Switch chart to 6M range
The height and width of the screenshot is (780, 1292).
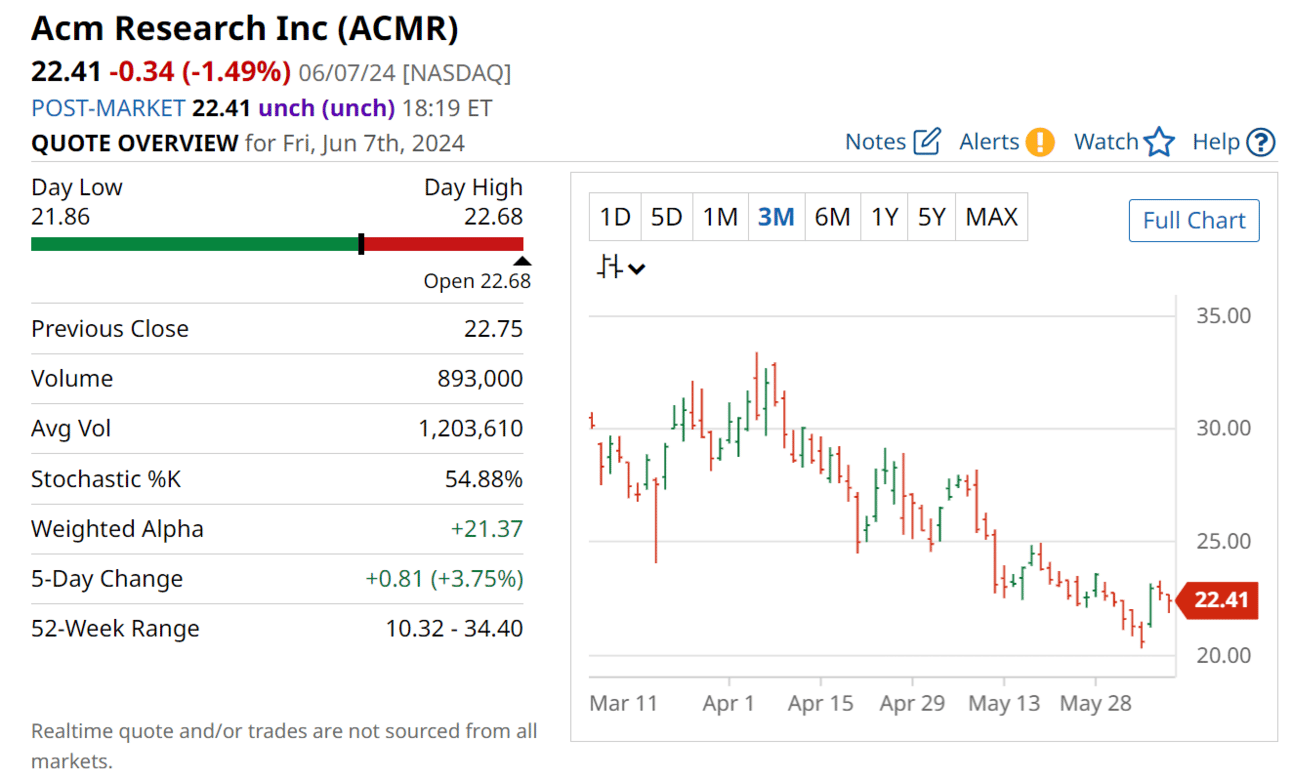click(832, 217)
